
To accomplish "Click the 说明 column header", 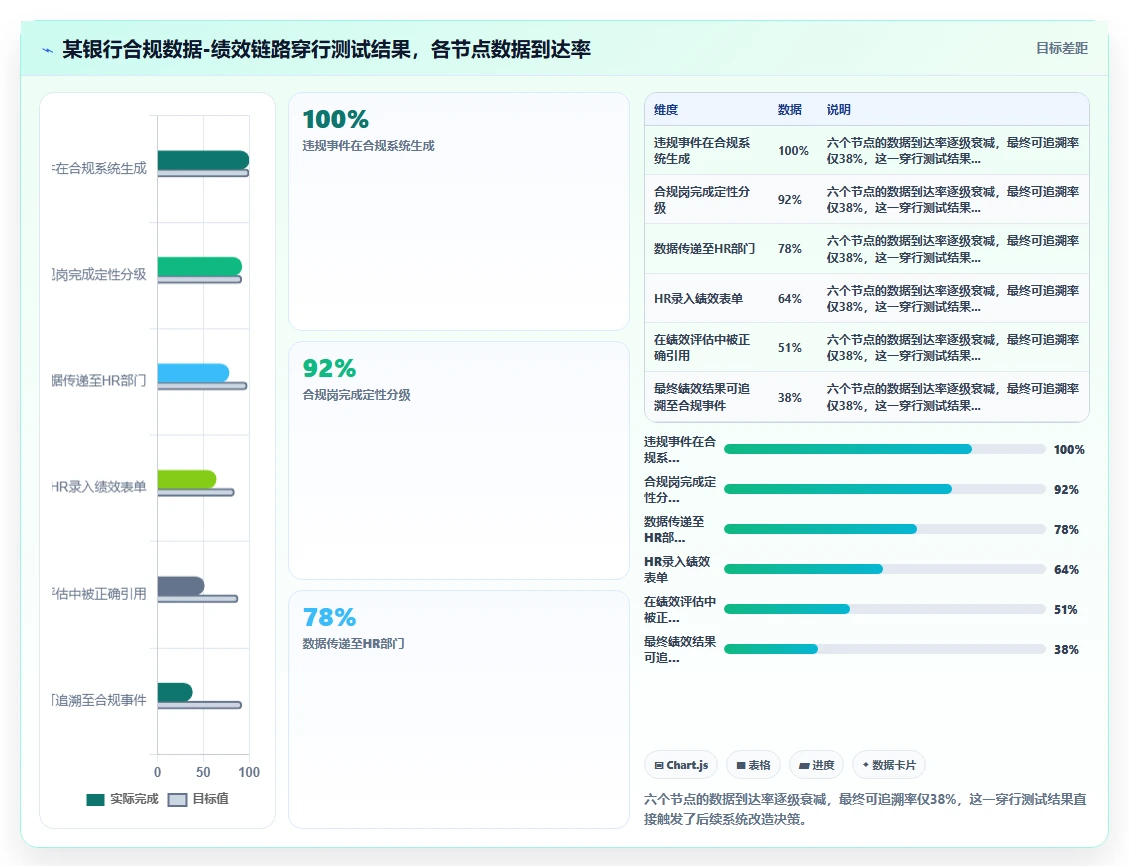I will click(x=839, y=109).
